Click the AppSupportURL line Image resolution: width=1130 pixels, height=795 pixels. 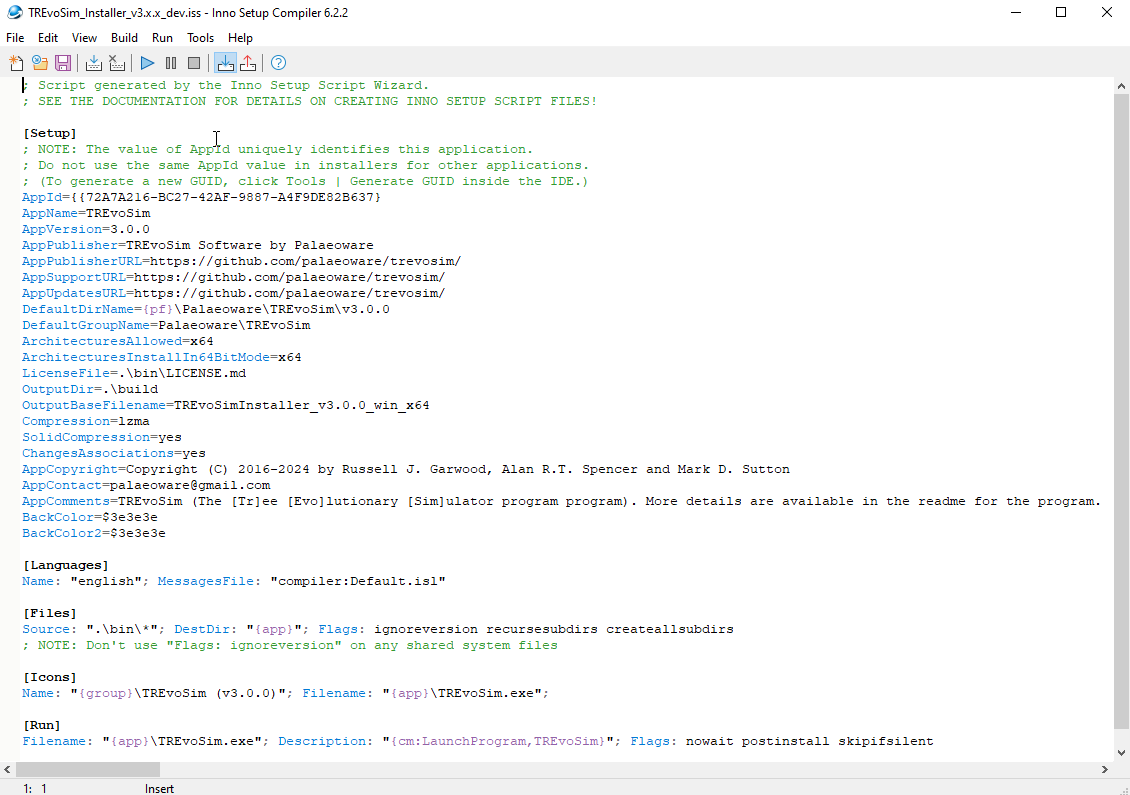click(233, 277)
